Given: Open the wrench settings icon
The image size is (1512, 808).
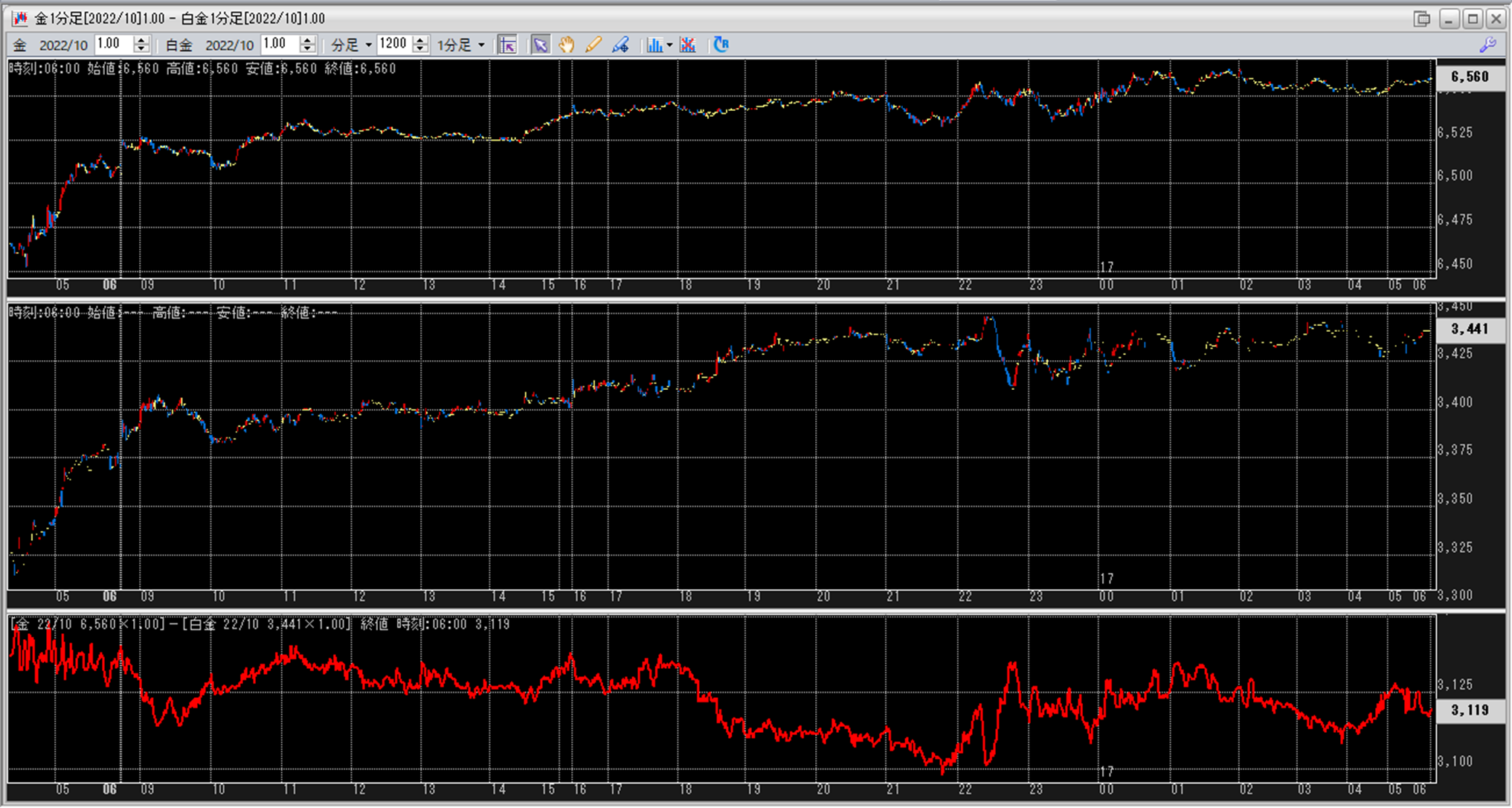Looking at the screenshot, I should click(x=1487, y=45).
